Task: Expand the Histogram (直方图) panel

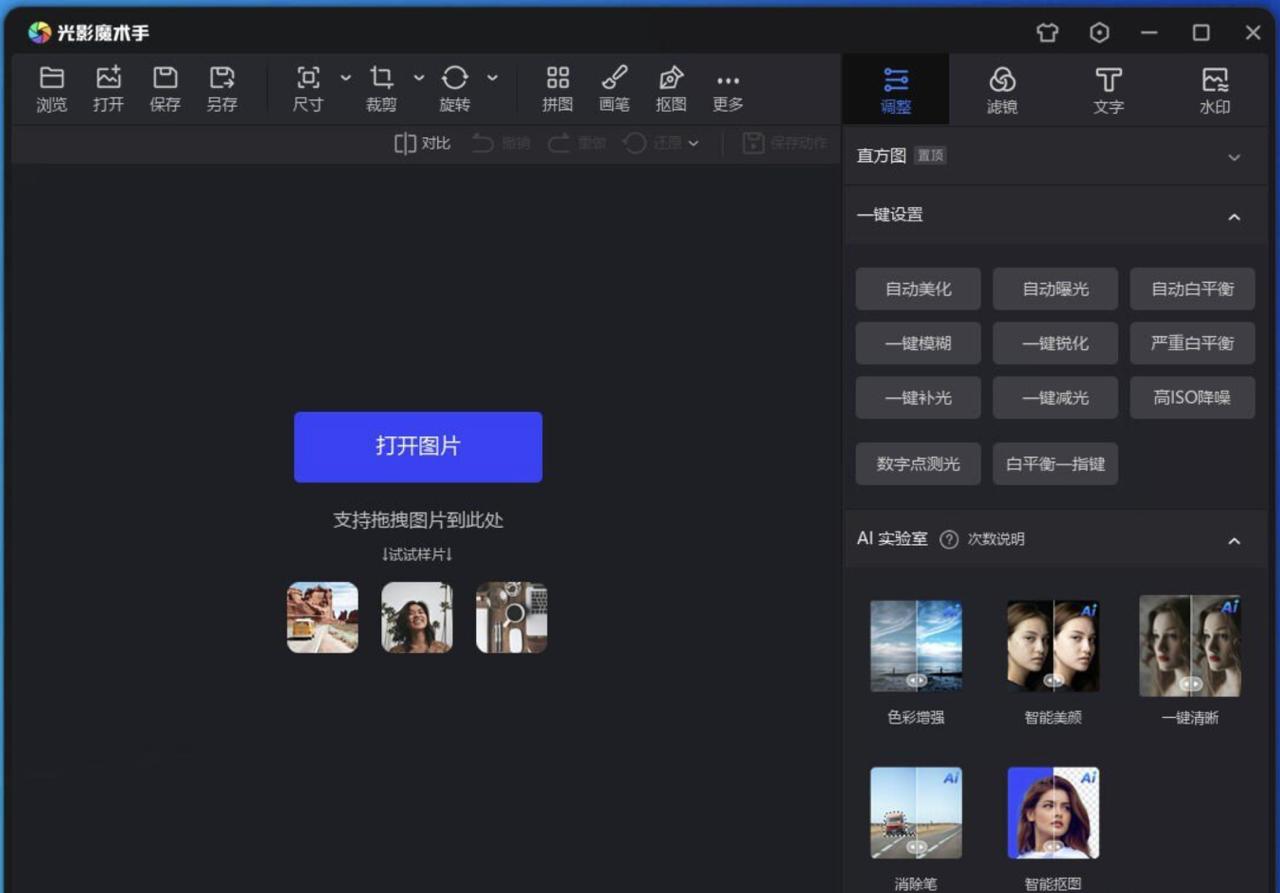Action: 1234,157
